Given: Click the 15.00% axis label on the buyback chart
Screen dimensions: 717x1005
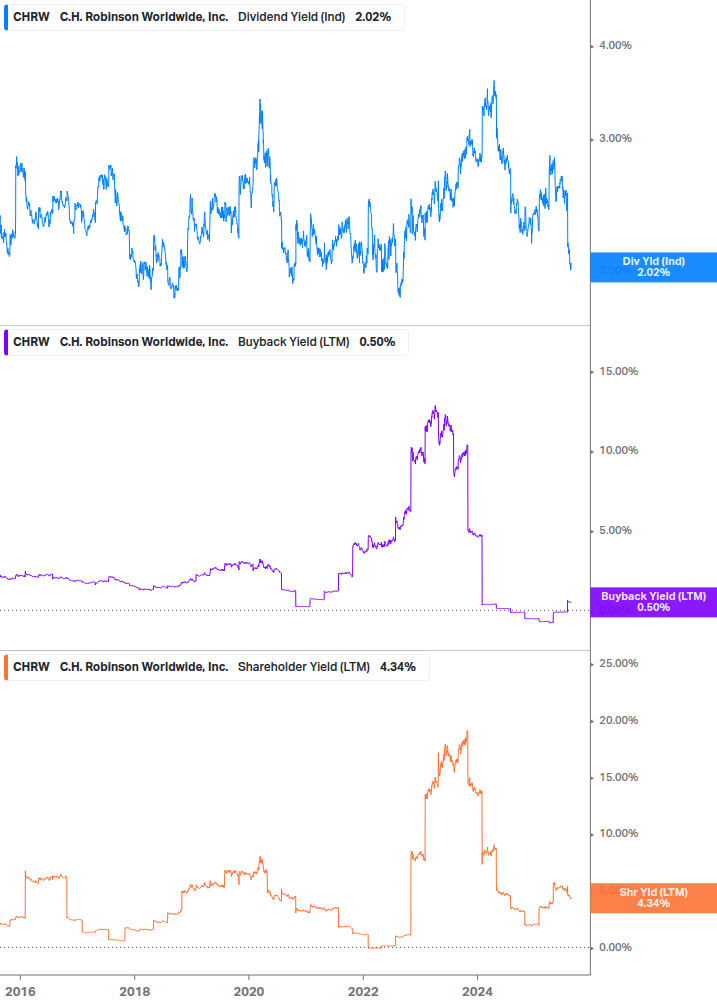Looking at the screenshot, I should click(x=618, y=372).
